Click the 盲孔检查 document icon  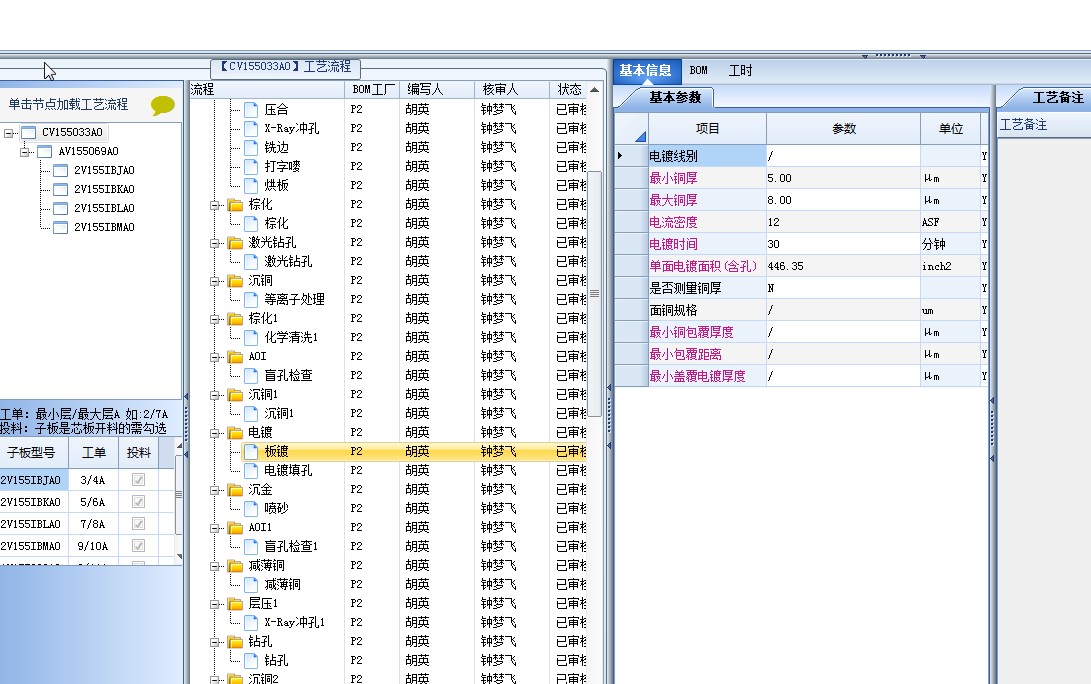(x=251, y=375)
